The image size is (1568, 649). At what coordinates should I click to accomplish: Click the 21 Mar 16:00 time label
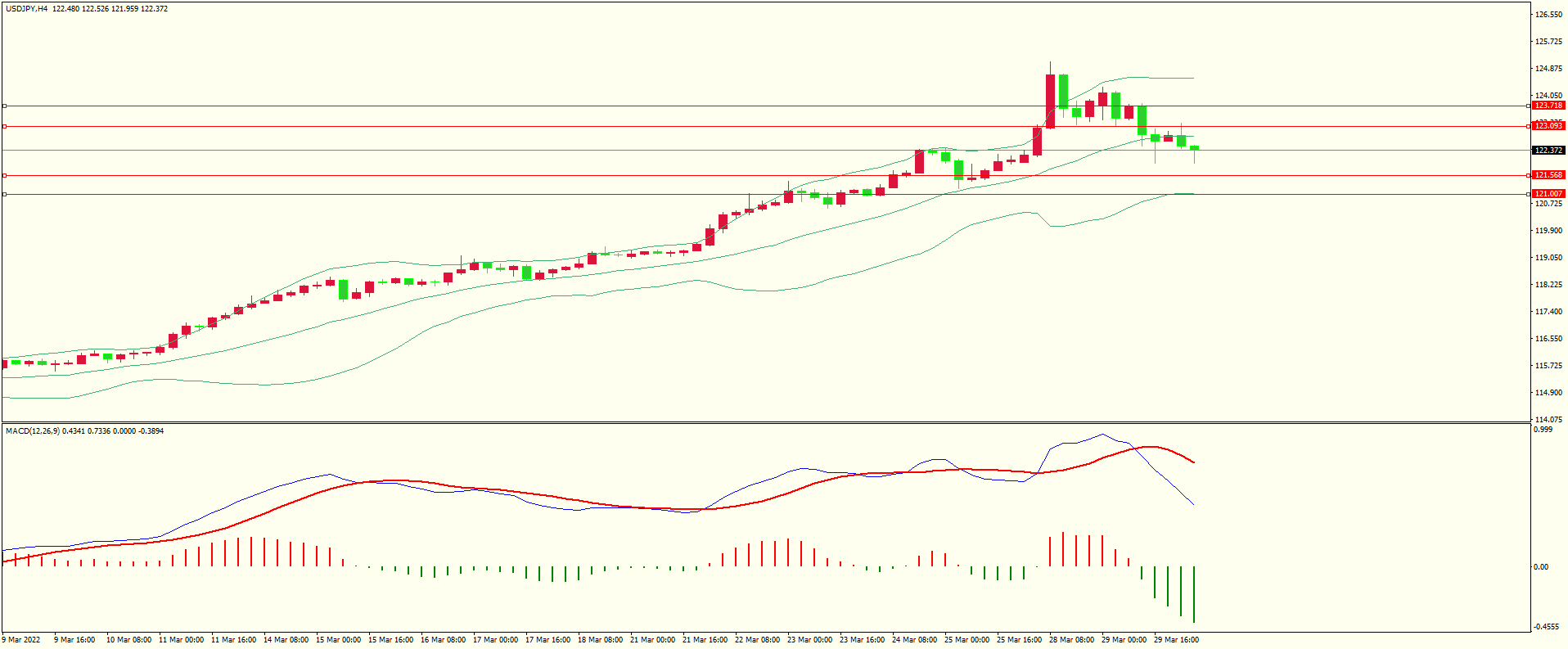[x=705, y=640]
